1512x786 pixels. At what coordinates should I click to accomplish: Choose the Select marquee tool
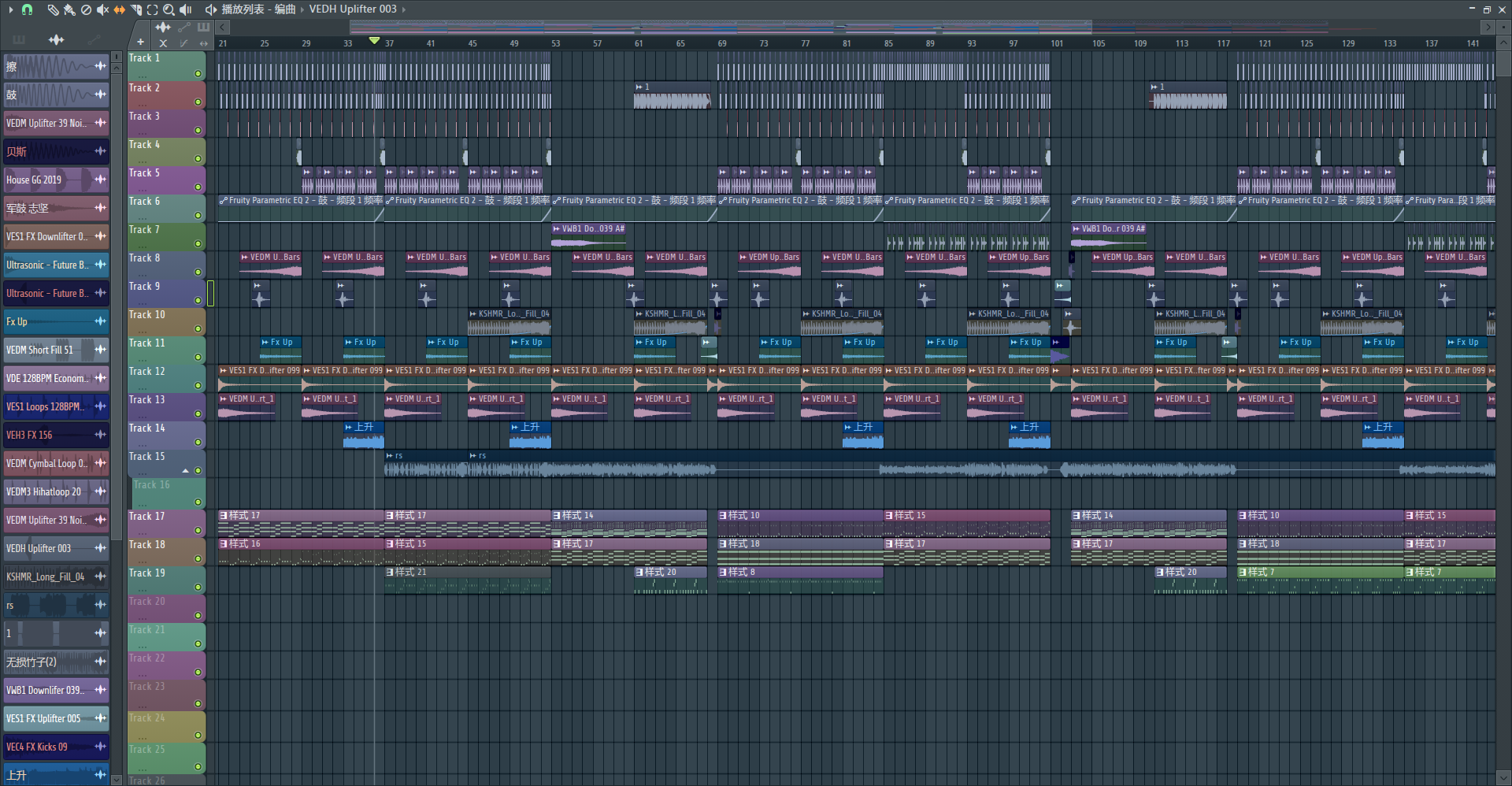(152, 9)
